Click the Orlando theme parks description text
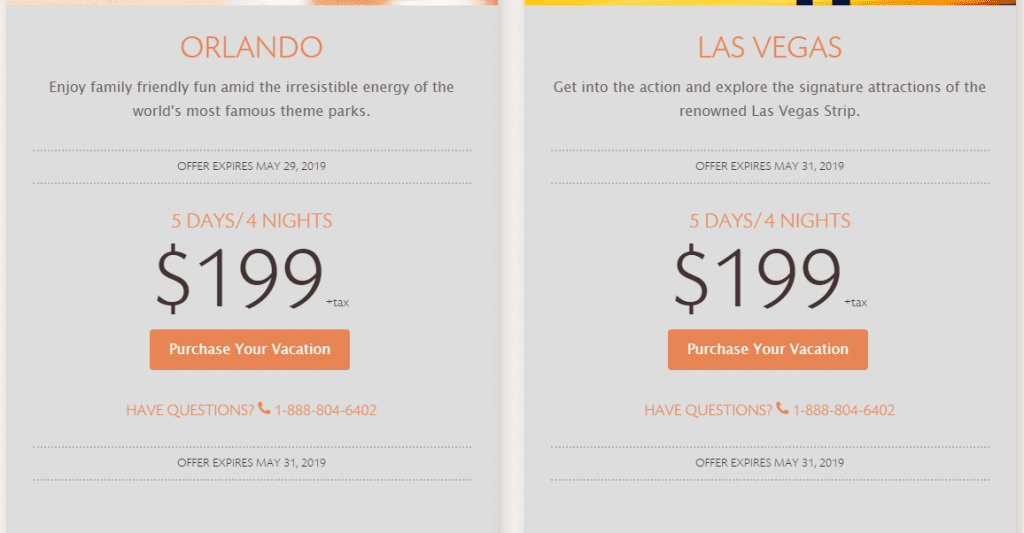 pos(251,99)
